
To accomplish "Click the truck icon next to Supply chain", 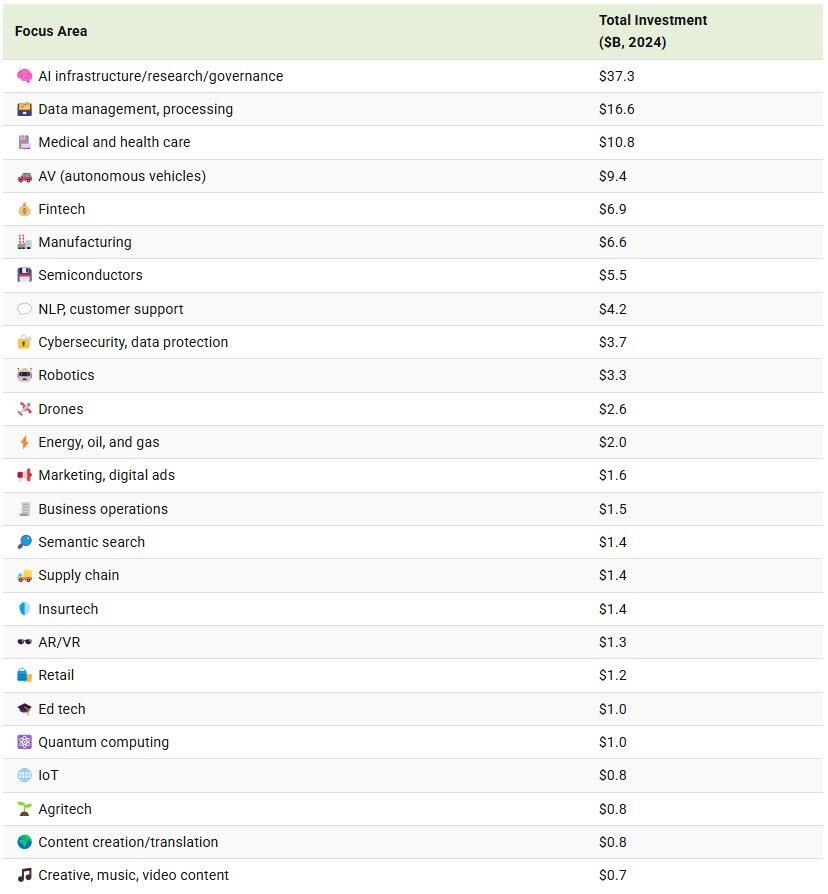I will tap(24, 575).
